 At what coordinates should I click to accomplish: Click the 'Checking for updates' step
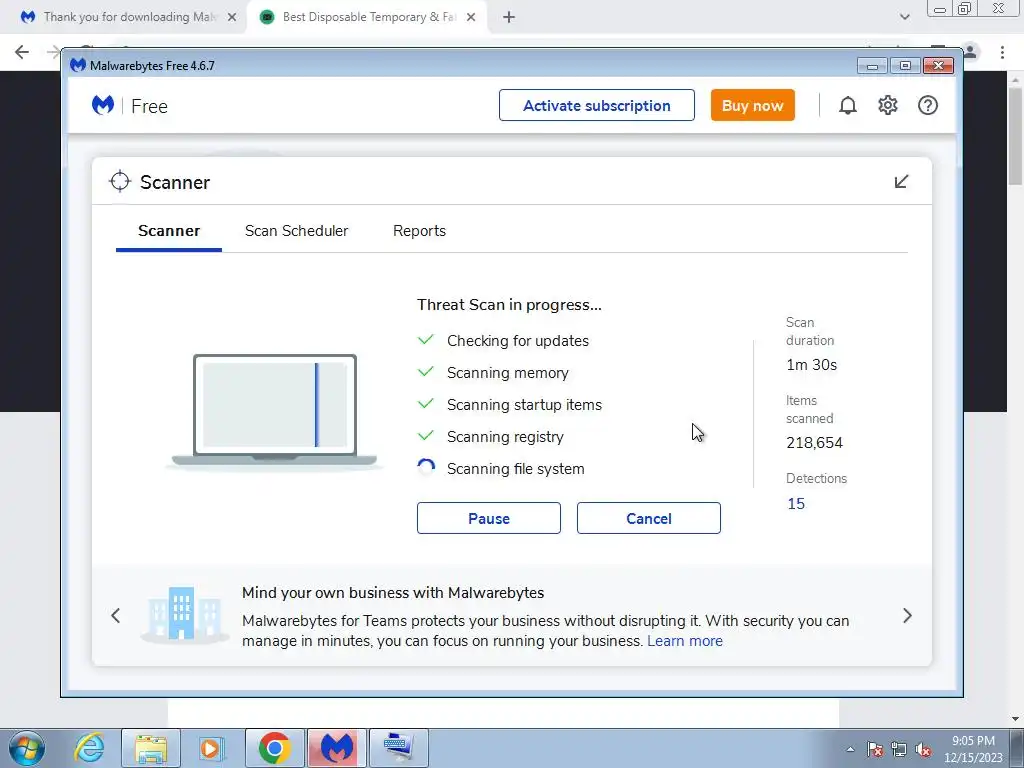(x=518, y=341)
